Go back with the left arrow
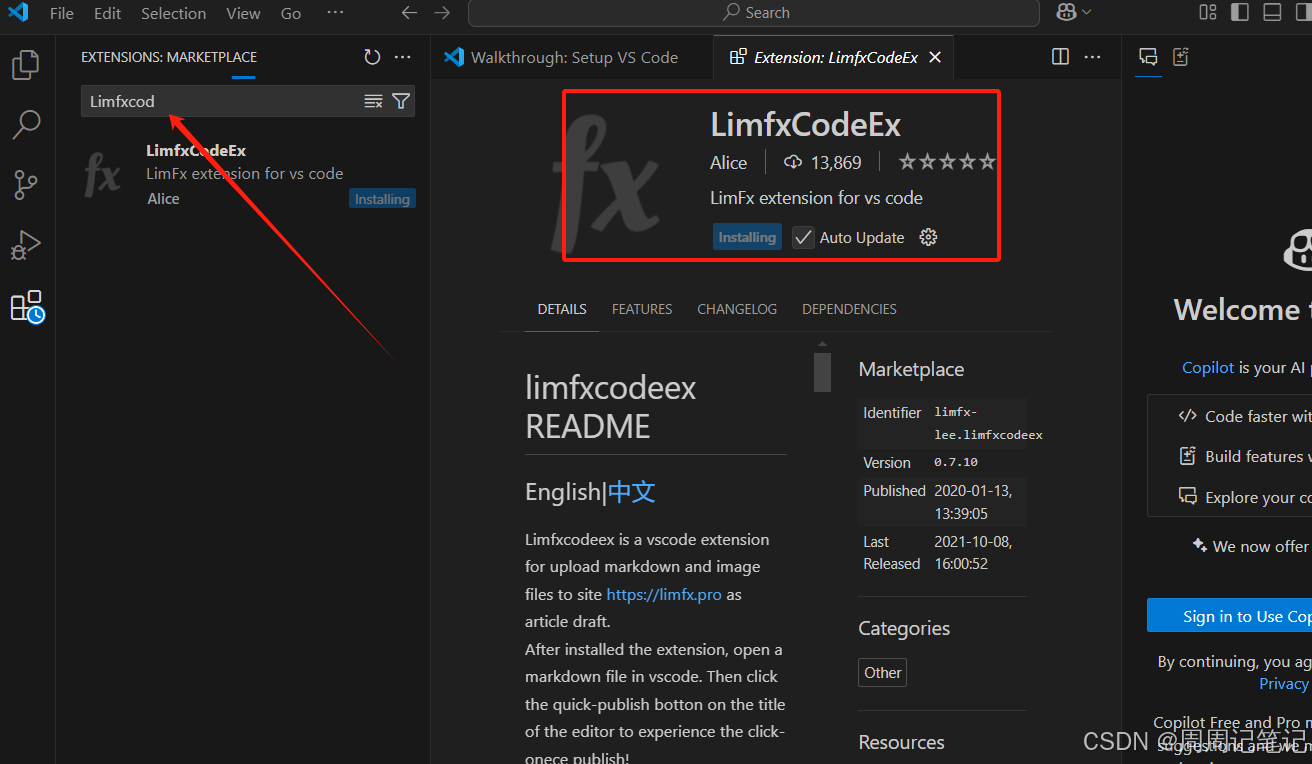This screenshot has height=764, width=1312. click(409, 13)
